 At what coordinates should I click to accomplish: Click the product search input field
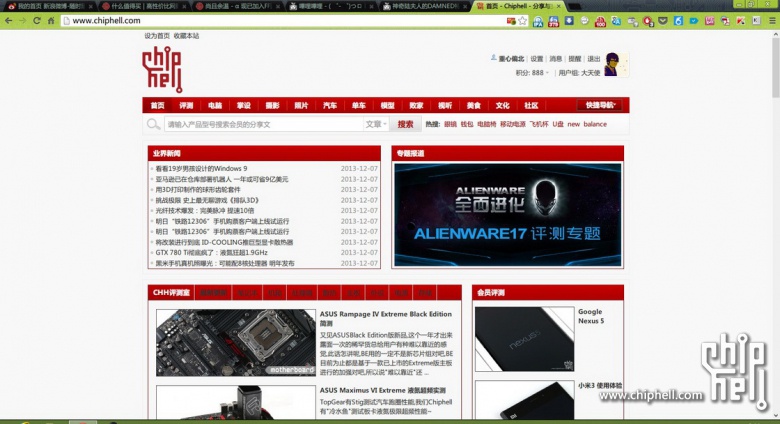tap(264, 124)
